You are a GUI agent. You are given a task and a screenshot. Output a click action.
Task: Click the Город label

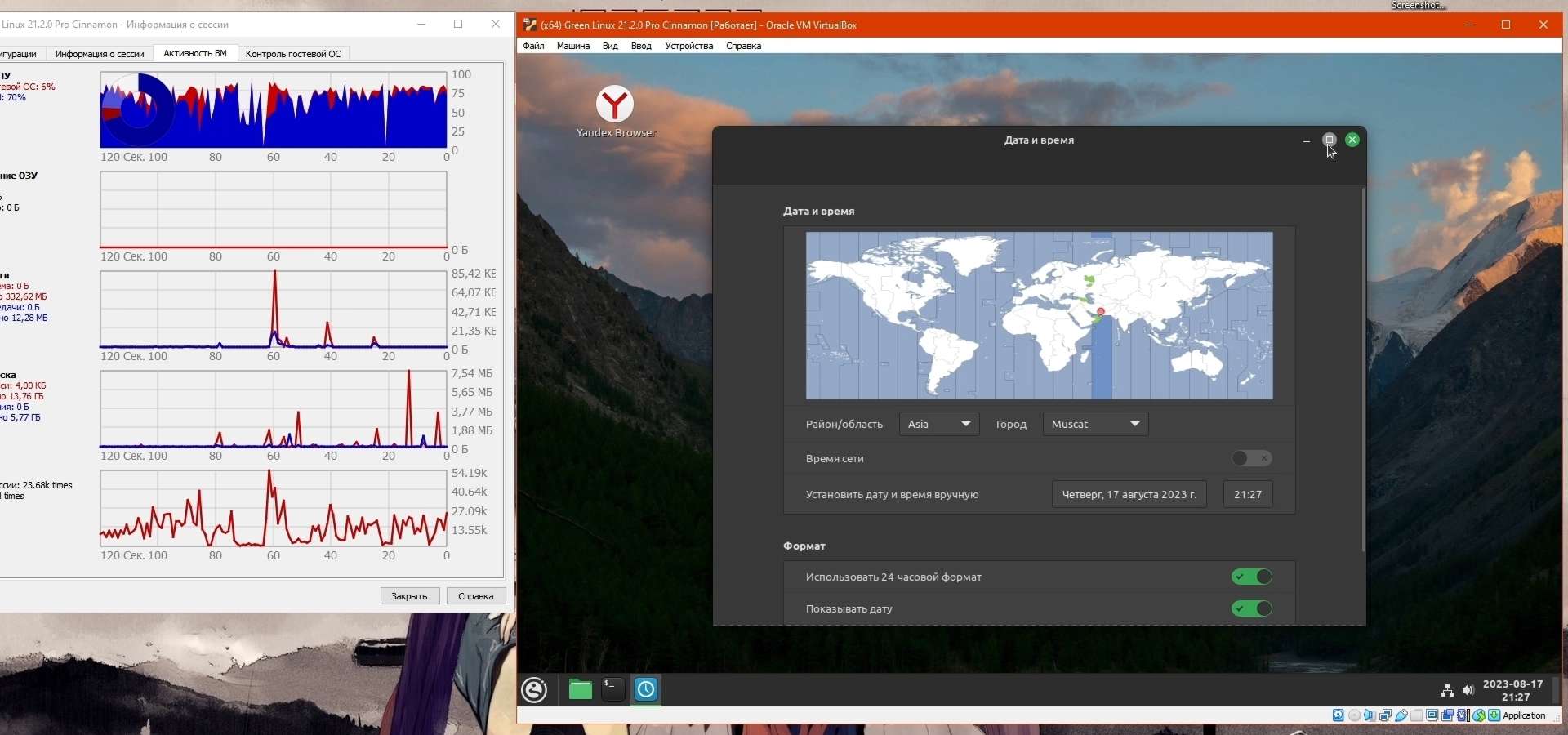[1011, 424]
